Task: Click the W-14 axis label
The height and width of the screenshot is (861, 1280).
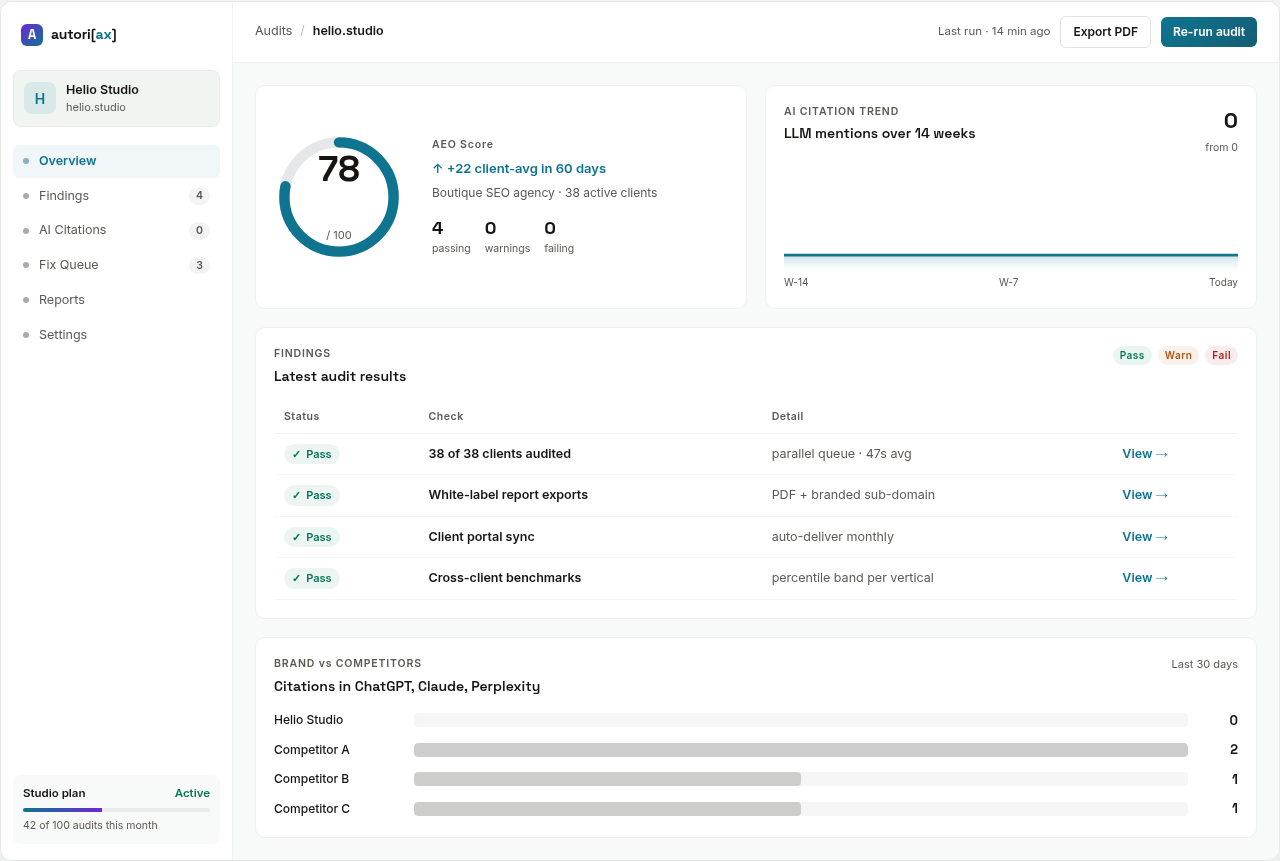Action: click(x=796, y=283)
